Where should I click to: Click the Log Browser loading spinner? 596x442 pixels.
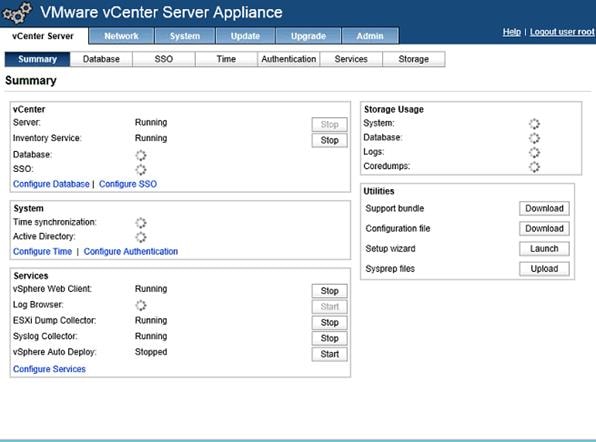(141, 305)
